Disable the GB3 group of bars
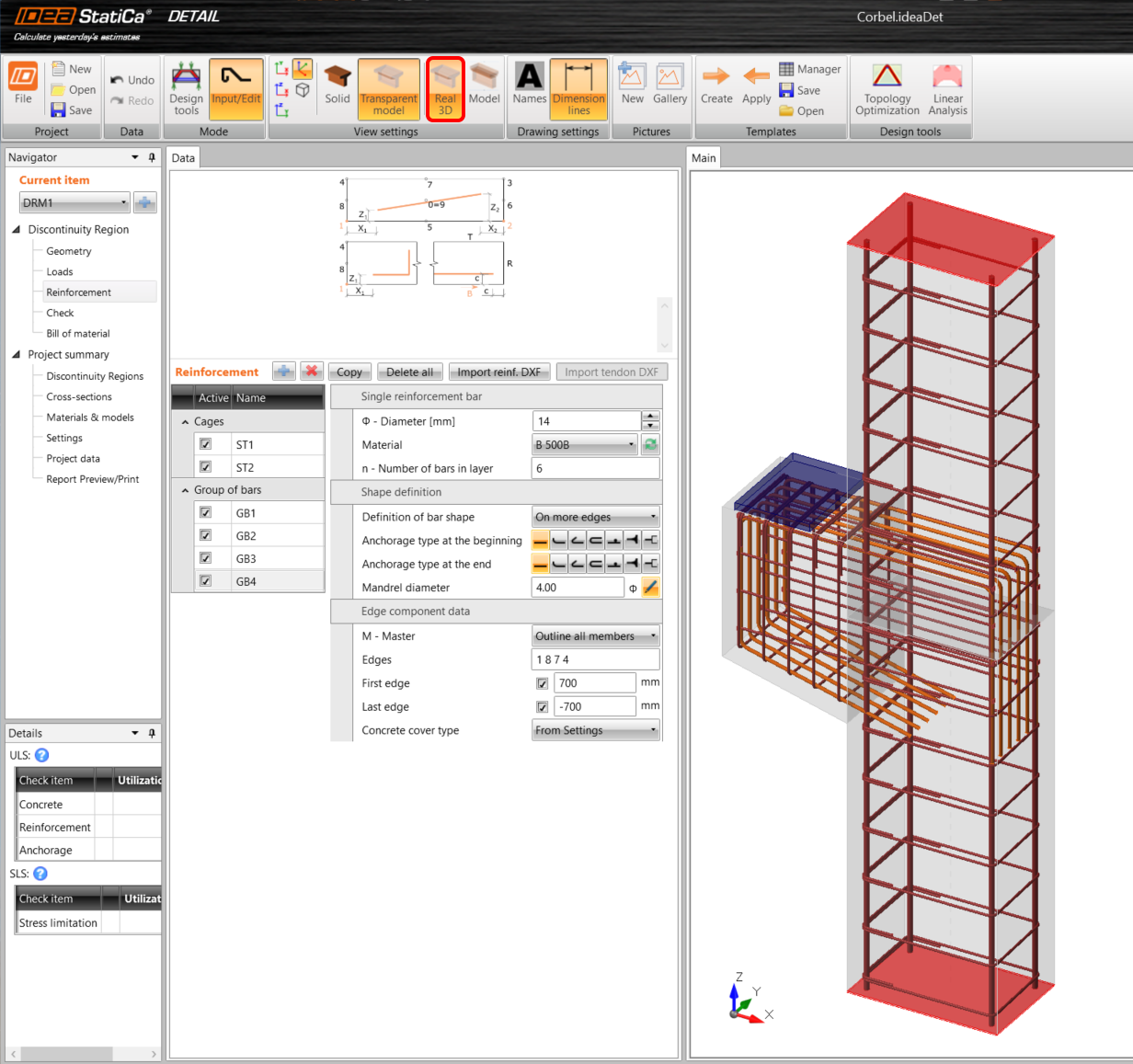This screenshot has width=1133, height=1064. (x=204, y=557)
